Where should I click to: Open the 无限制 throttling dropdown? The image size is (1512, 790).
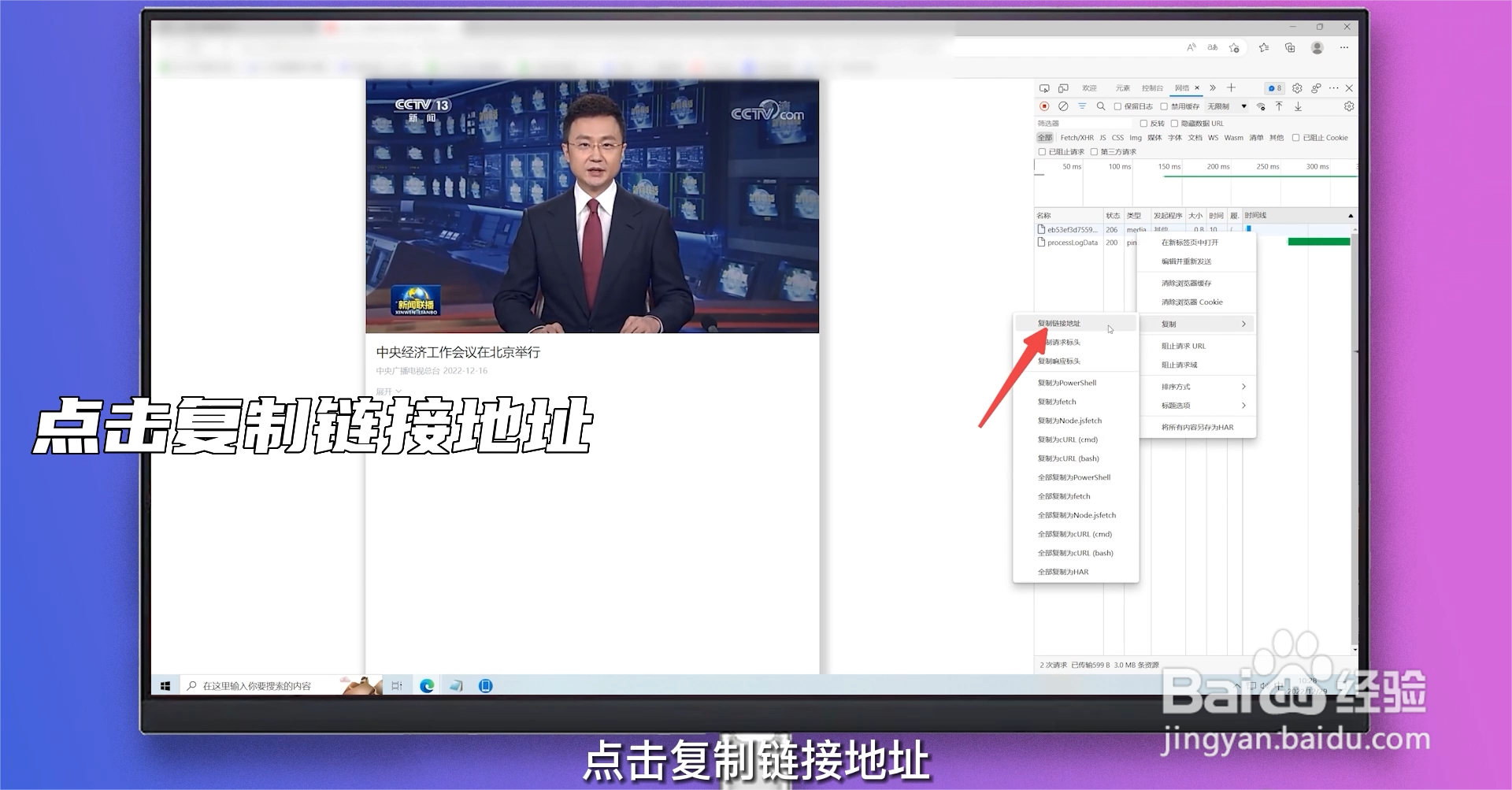(x=1226, y=106)
